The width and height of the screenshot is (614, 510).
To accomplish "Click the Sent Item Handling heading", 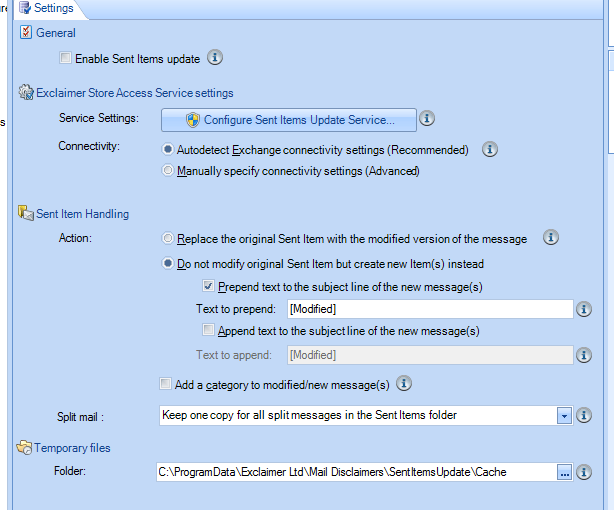I will click(x=83, y=214).
